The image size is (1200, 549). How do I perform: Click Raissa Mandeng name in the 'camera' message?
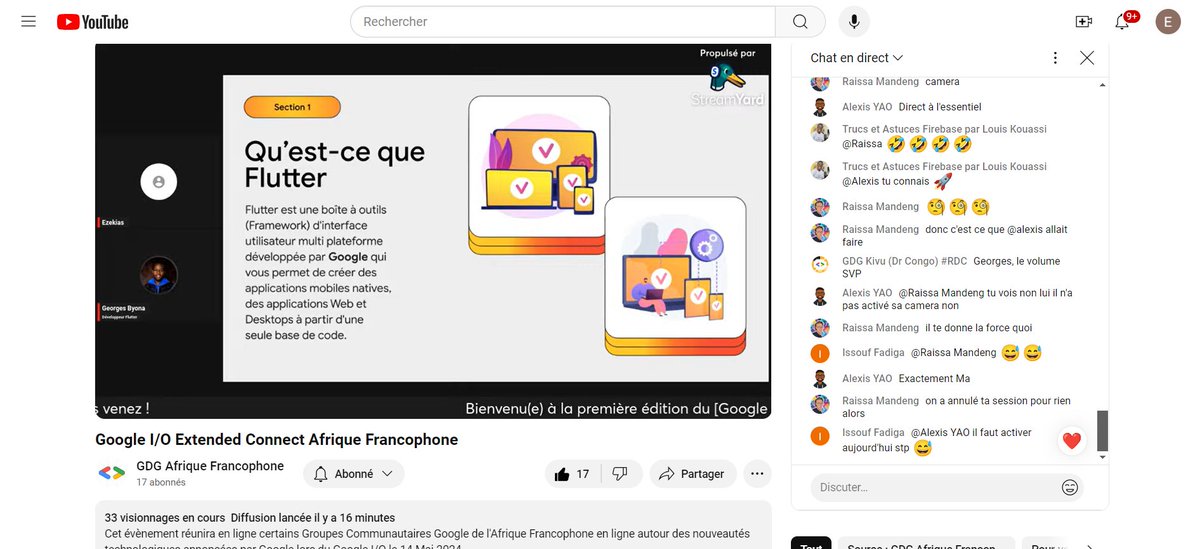pos(880,82)
